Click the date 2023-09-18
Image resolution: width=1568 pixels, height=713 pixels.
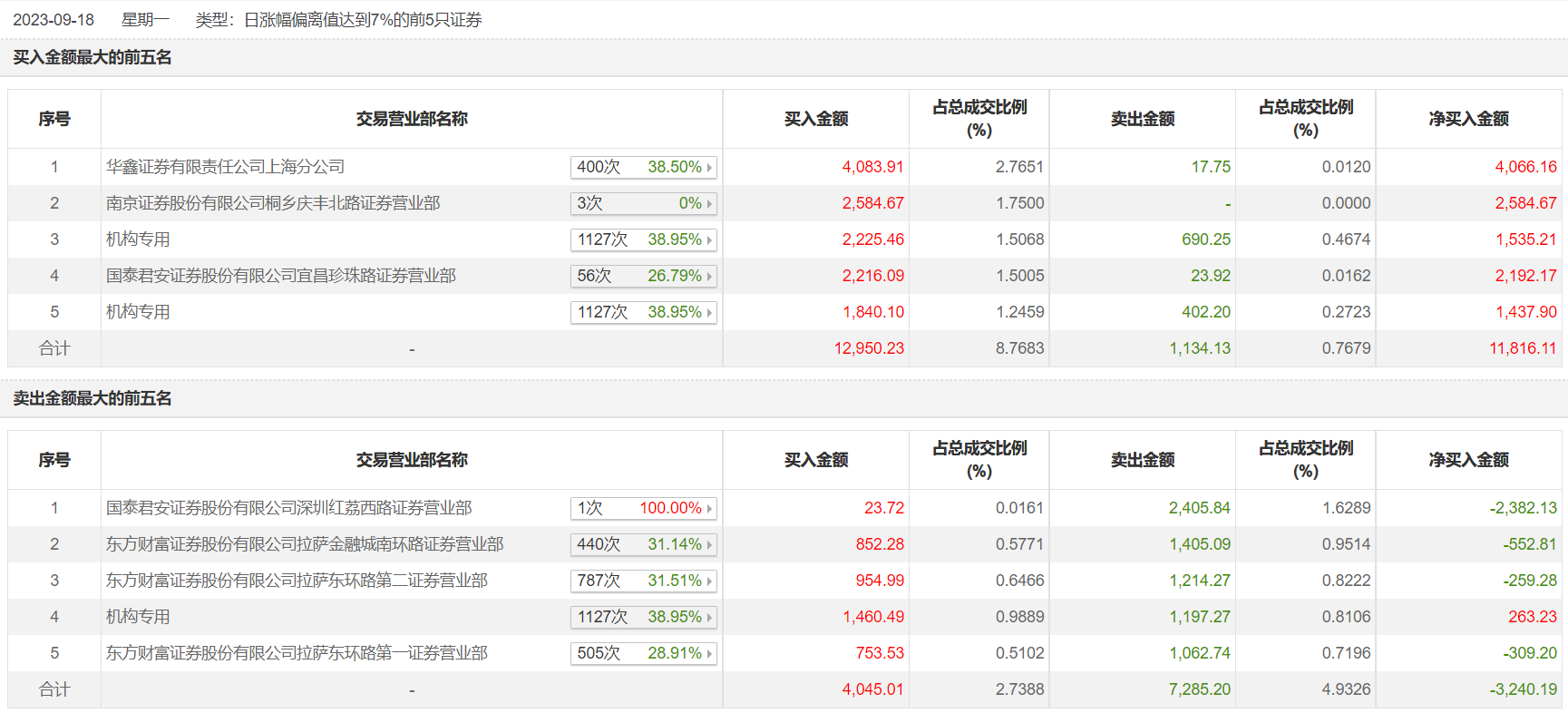click(x=54, y=20)
